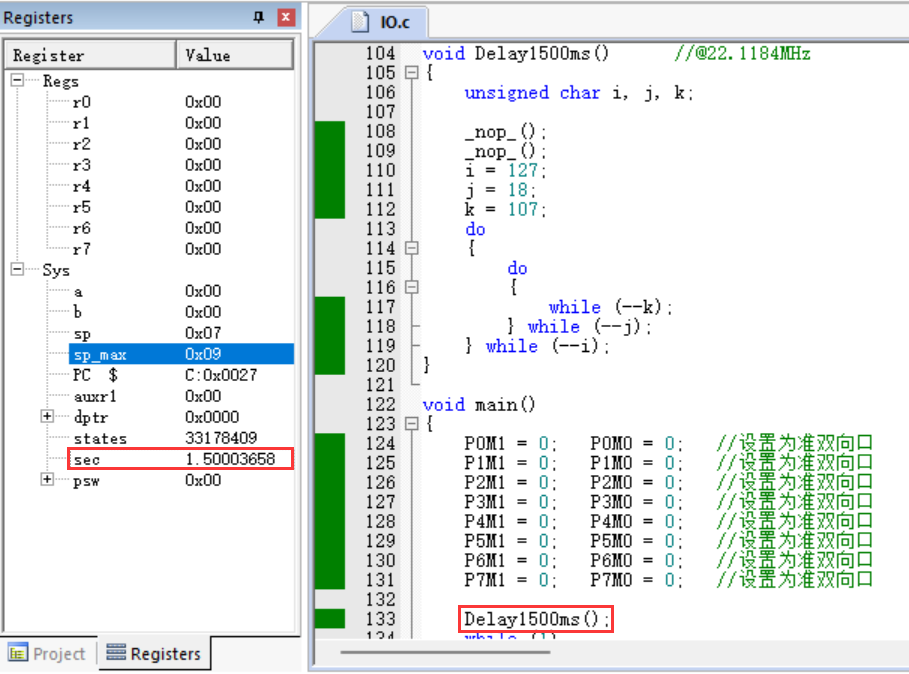This screenshot has height=674, width=909.
Task: Fold the main function block at line 123
Action: tap(410, 424)
